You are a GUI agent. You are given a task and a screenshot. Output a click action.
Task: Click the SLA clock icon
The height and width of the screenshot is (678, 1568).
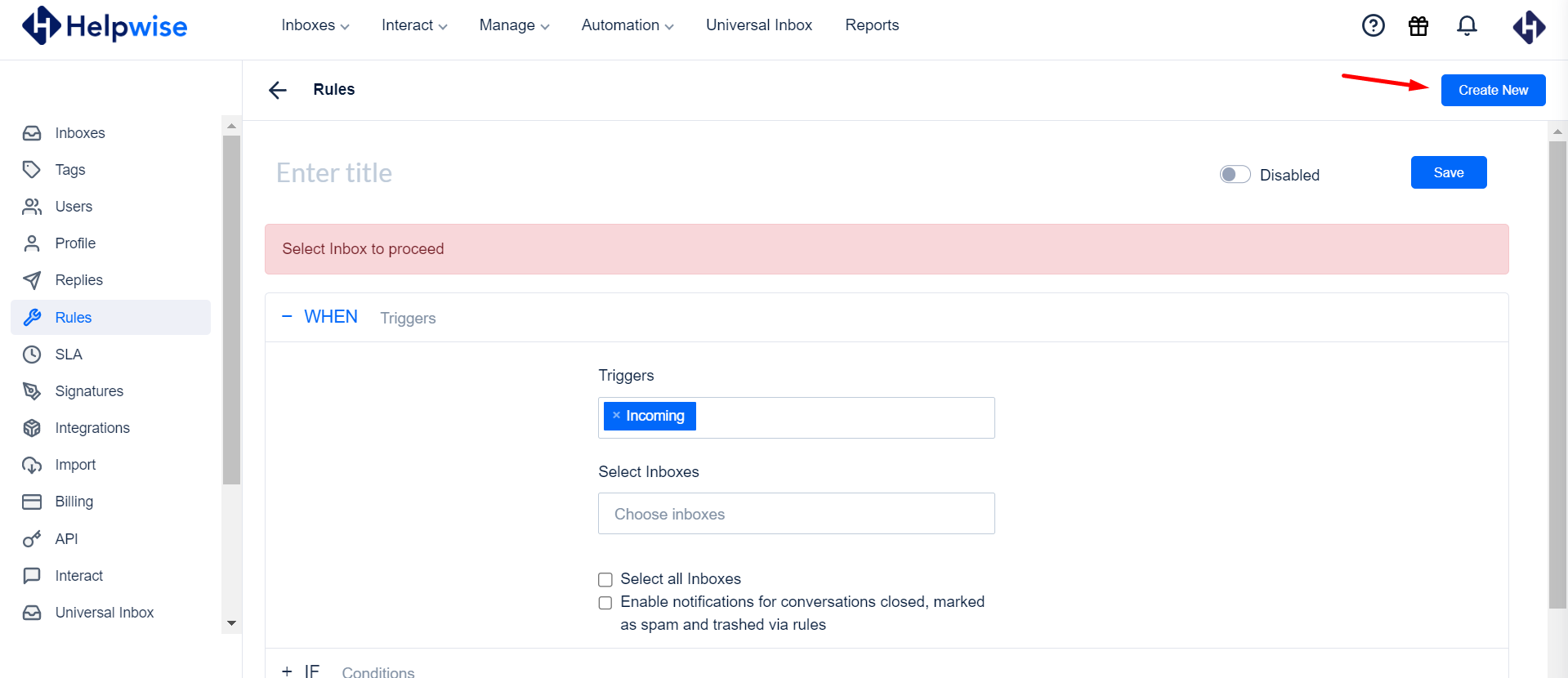click(x=32, y=355)
